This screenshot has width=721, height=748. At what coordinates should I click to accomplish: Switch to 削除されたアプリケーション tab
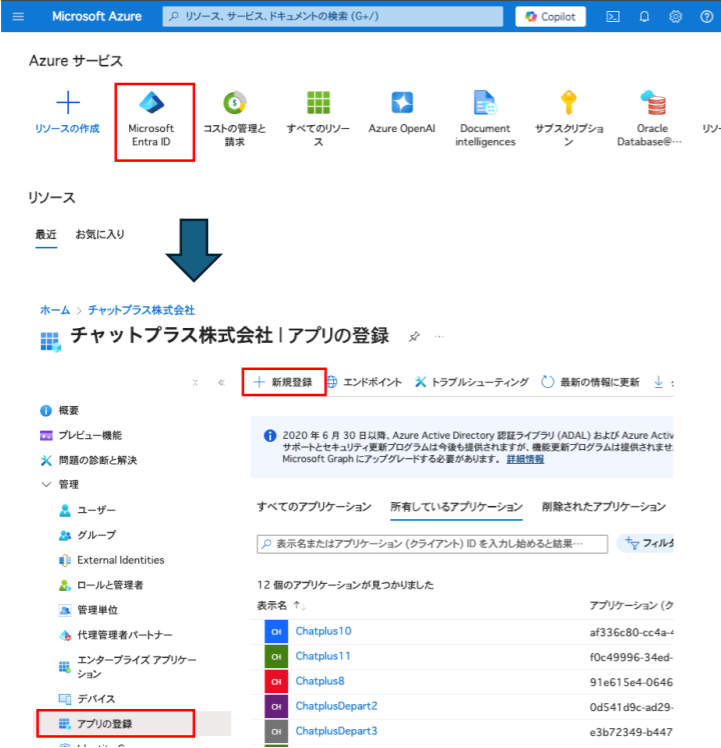point(604,507)
